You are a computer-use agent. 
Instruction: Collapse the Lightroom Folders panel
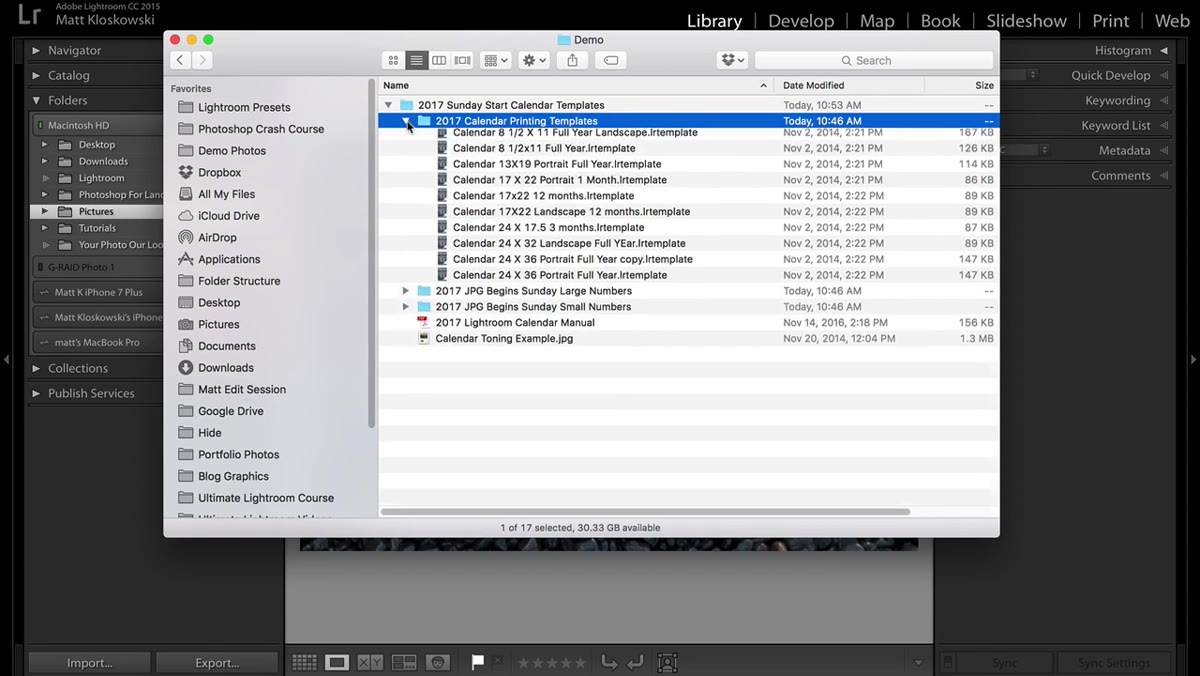pyautogui.click(x=37, y=100)
